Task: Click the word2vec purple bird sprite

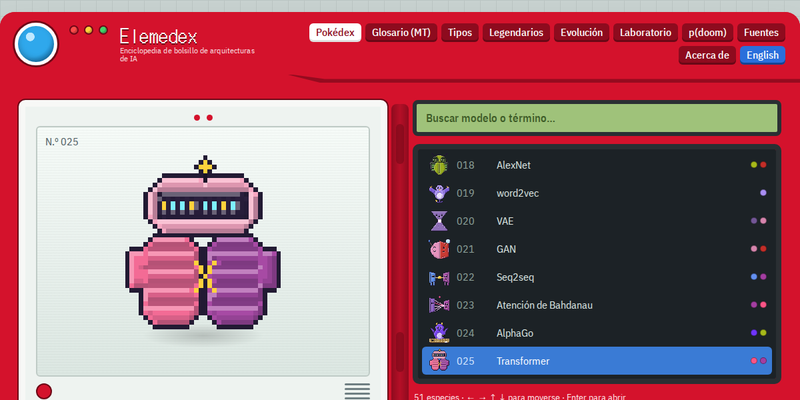Action: pyautogui.click(x=439, y=193)
